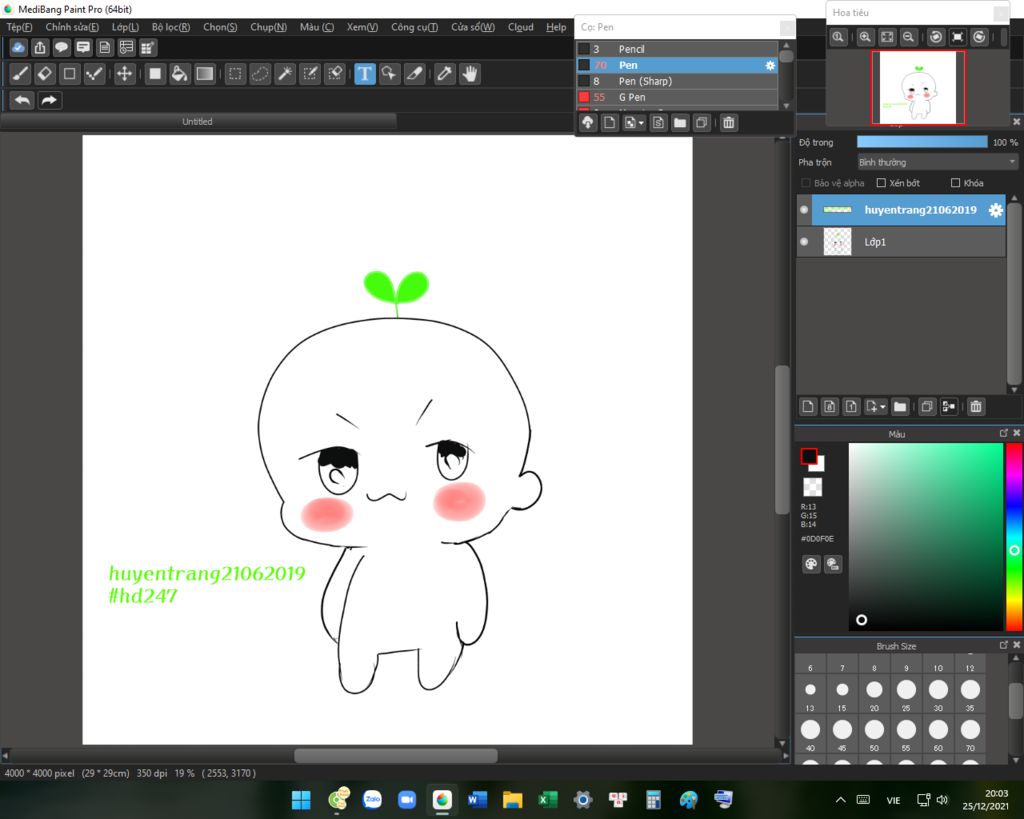Switch to the Untitled document tab

(x=197, y=121)
